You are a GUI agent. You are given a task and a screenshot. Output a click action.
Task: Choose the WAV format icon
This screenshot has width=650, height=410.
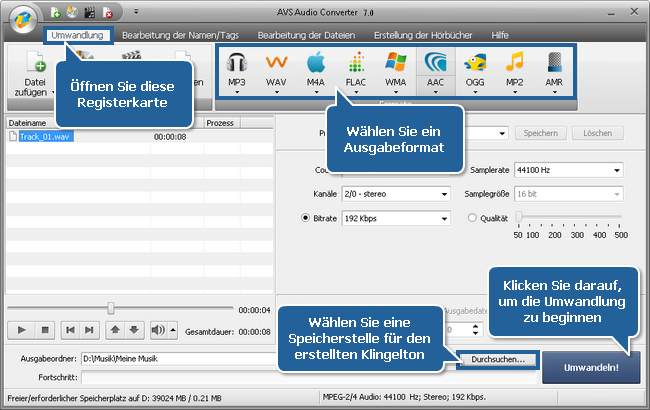(276, 68)
